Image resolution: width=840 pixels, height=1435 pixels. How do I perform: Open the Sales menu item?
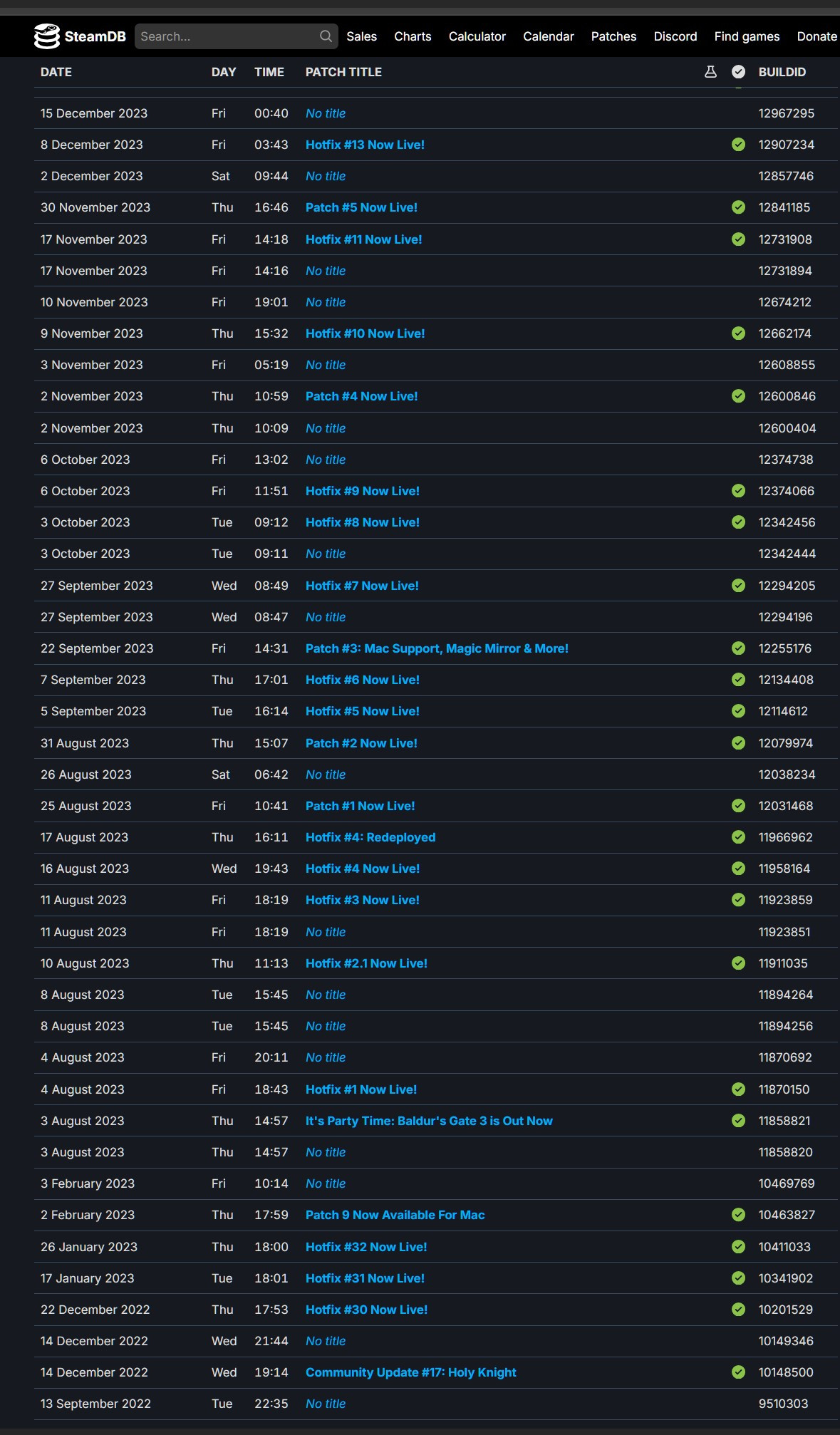[361, 36]
